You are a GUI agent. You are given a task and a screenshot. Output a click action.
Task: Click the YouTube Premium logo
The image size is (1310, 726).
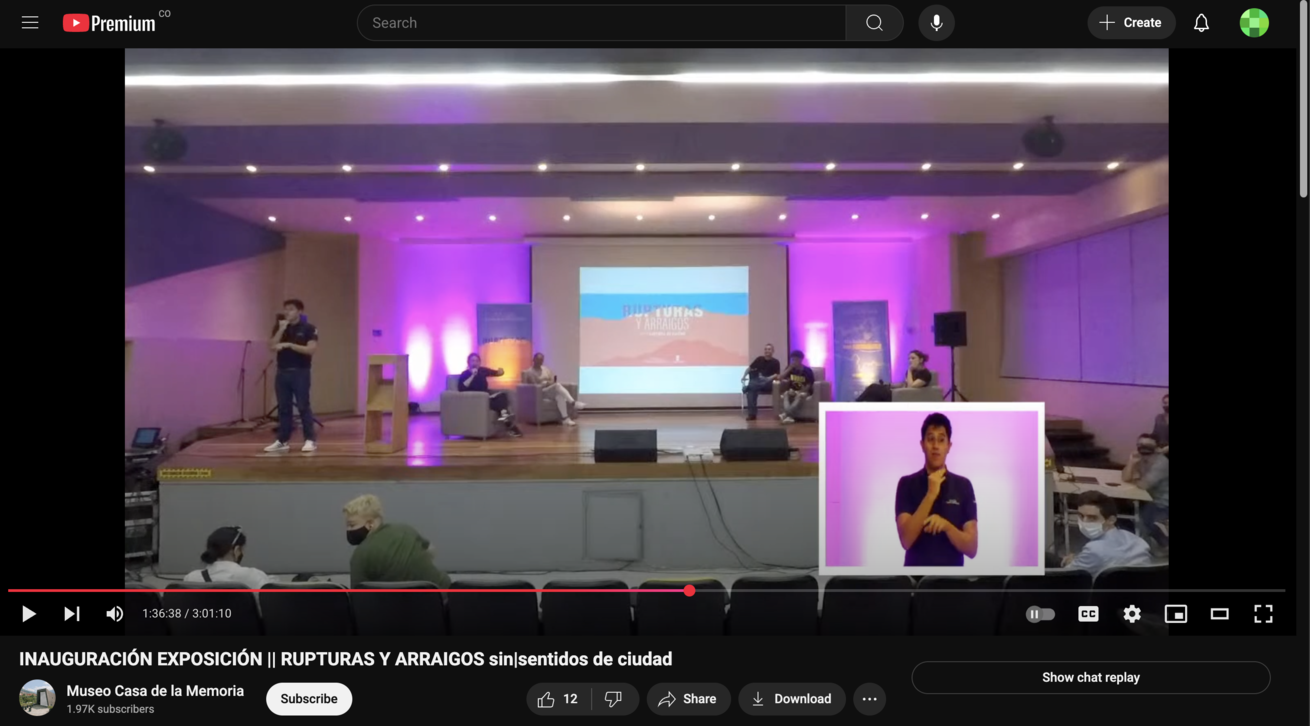(x=109, y=23)
